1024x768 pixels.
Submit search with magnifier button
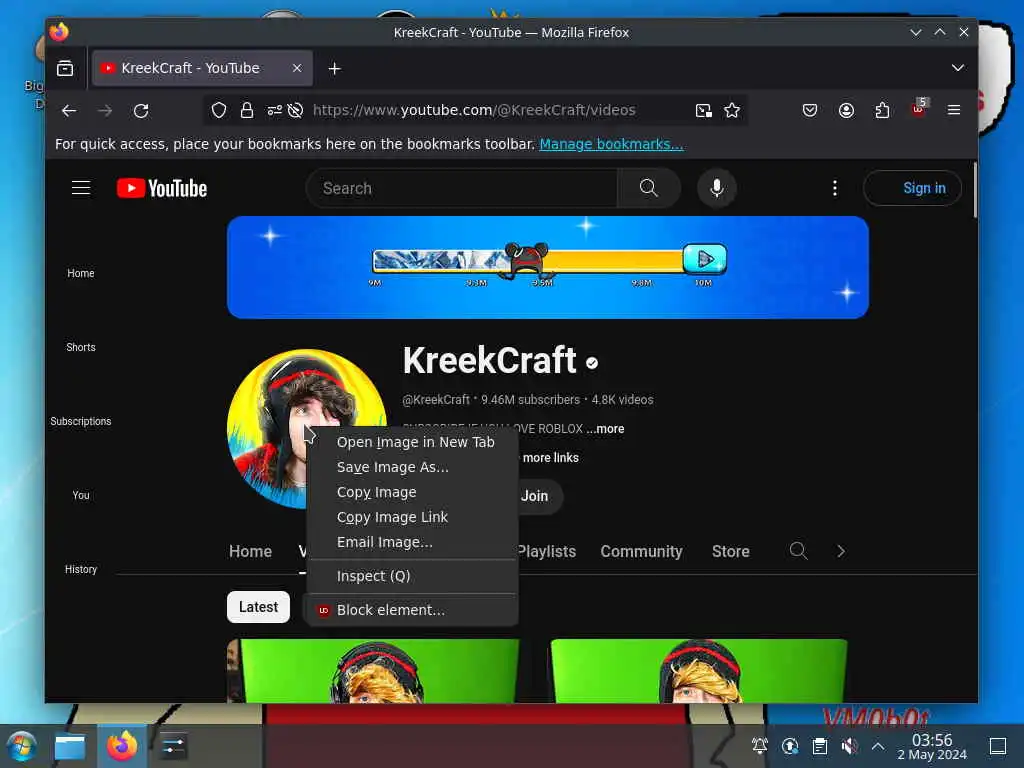pos(648,188)
